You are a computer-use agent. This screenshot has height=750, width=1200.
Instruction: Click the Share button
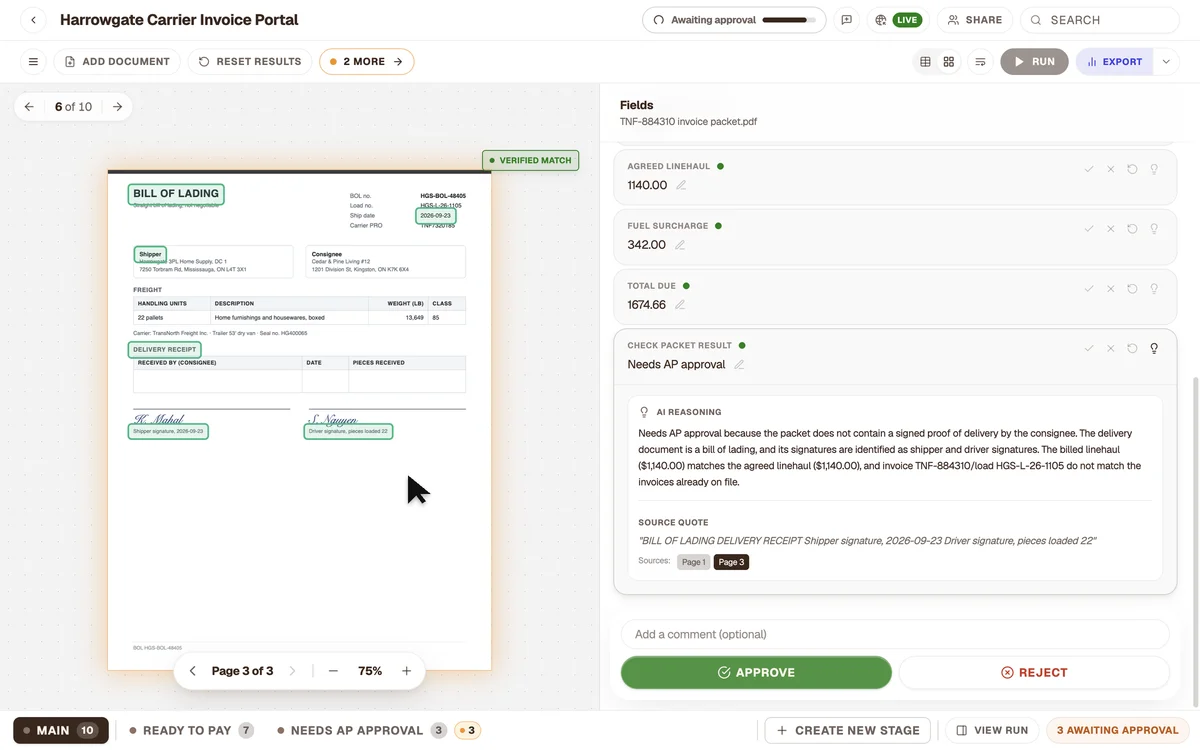pyautogui.click(x=975, y=20)
